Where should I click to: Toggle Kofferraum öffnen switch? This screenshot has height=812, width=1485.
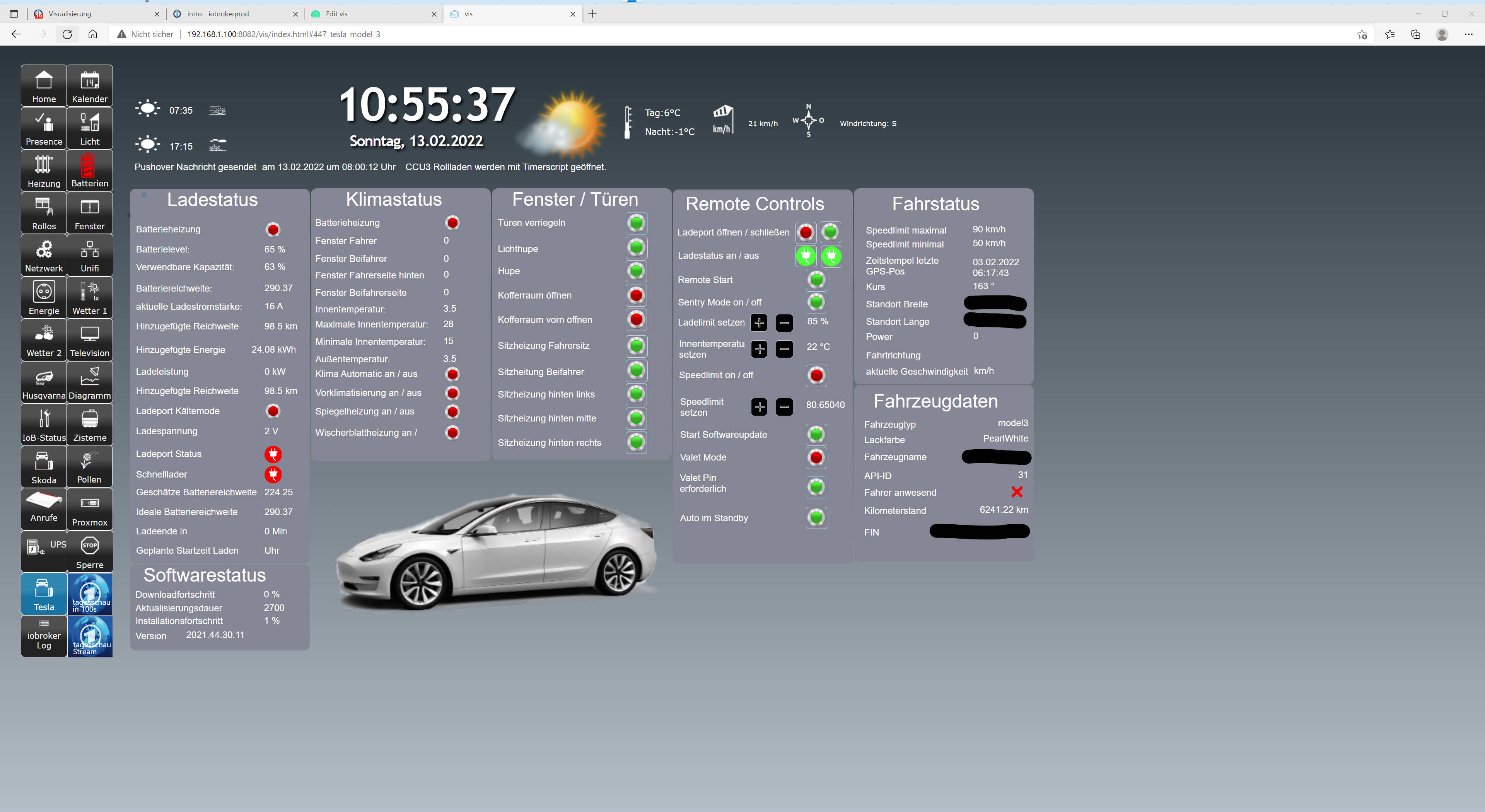636,295
